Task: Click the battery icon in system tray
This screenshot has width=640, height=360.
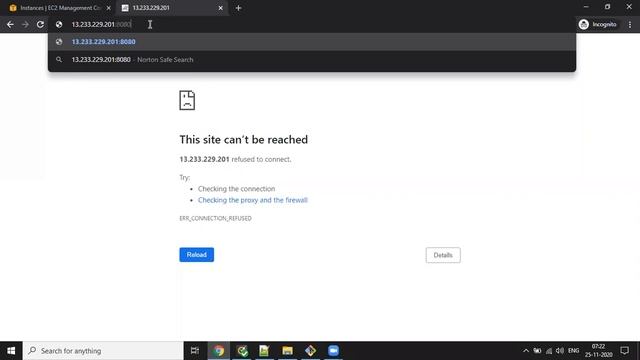Action: (x=538, y=351)
